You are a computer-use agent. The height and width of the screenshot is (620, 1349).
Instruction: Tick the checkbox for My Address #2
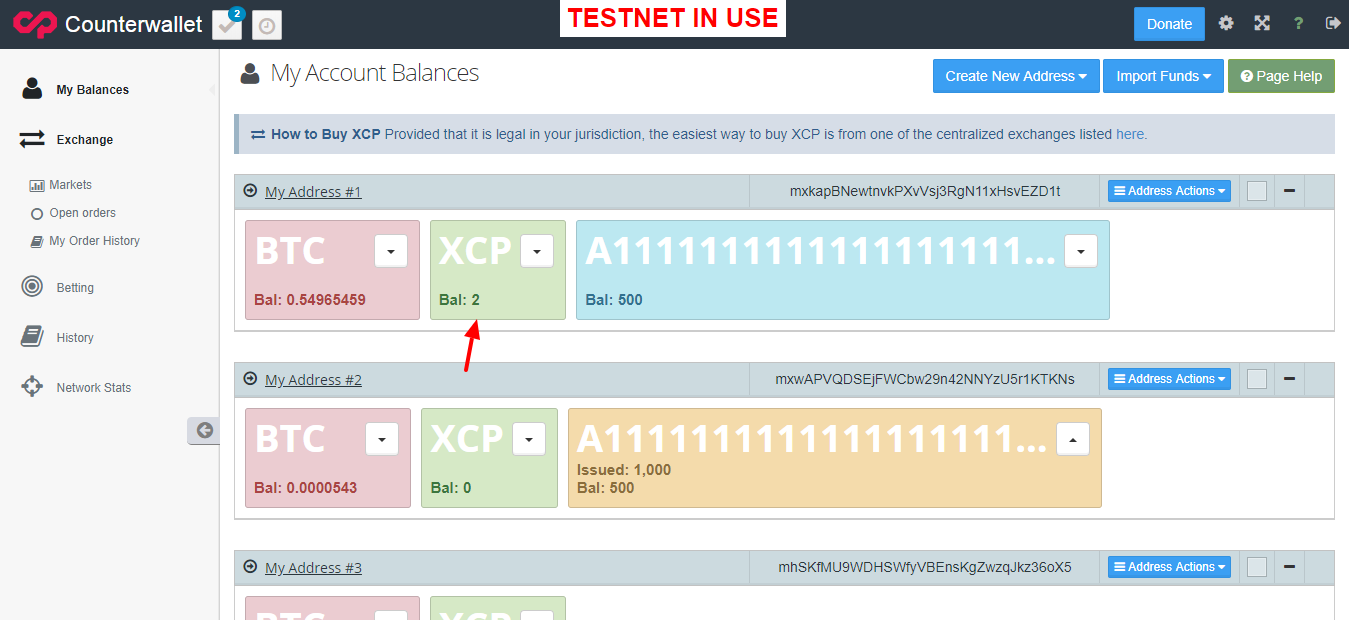point(1257,379)
